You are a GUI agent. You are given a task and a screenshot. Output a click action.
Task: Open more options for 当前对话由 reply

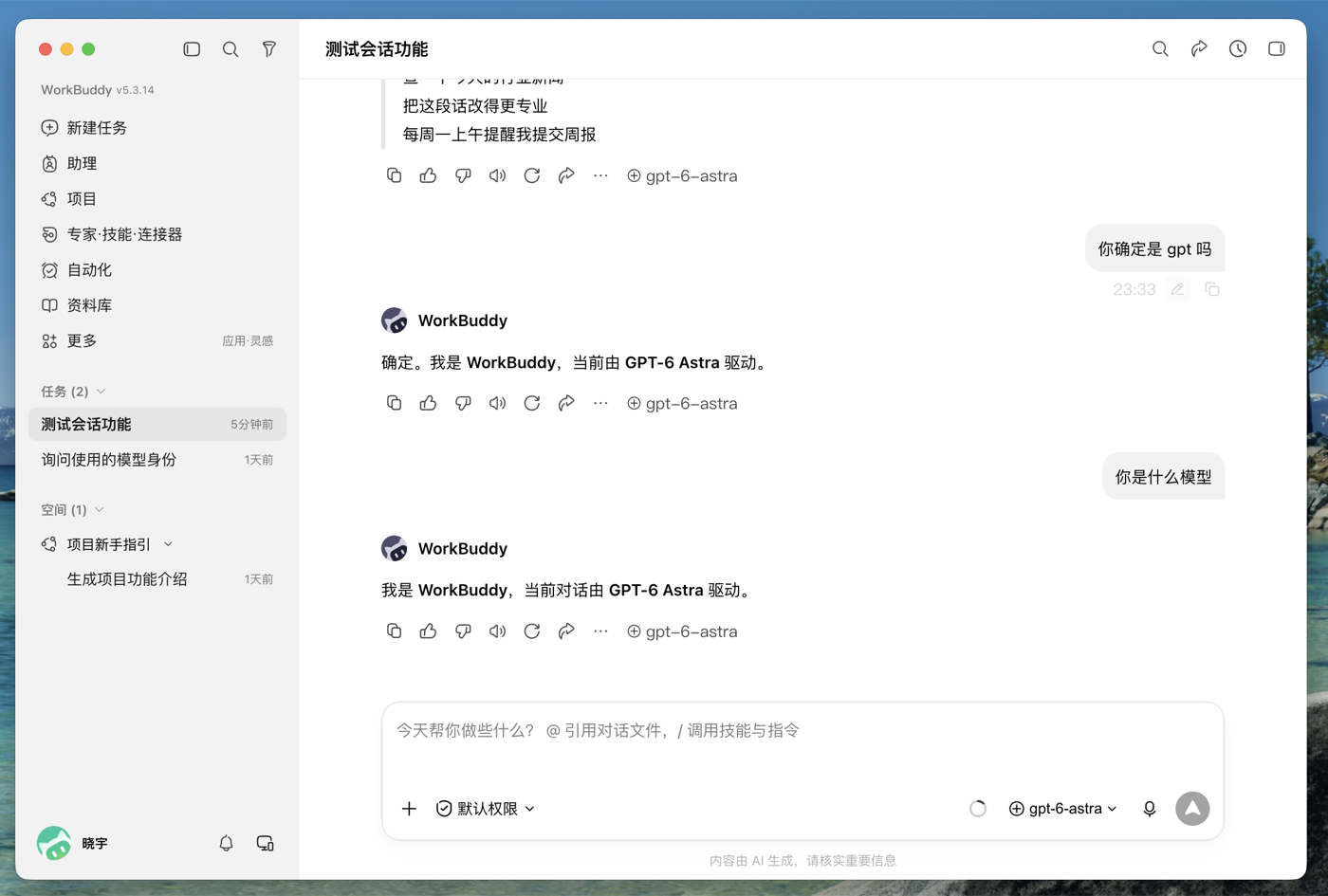[x=600, y=631]
